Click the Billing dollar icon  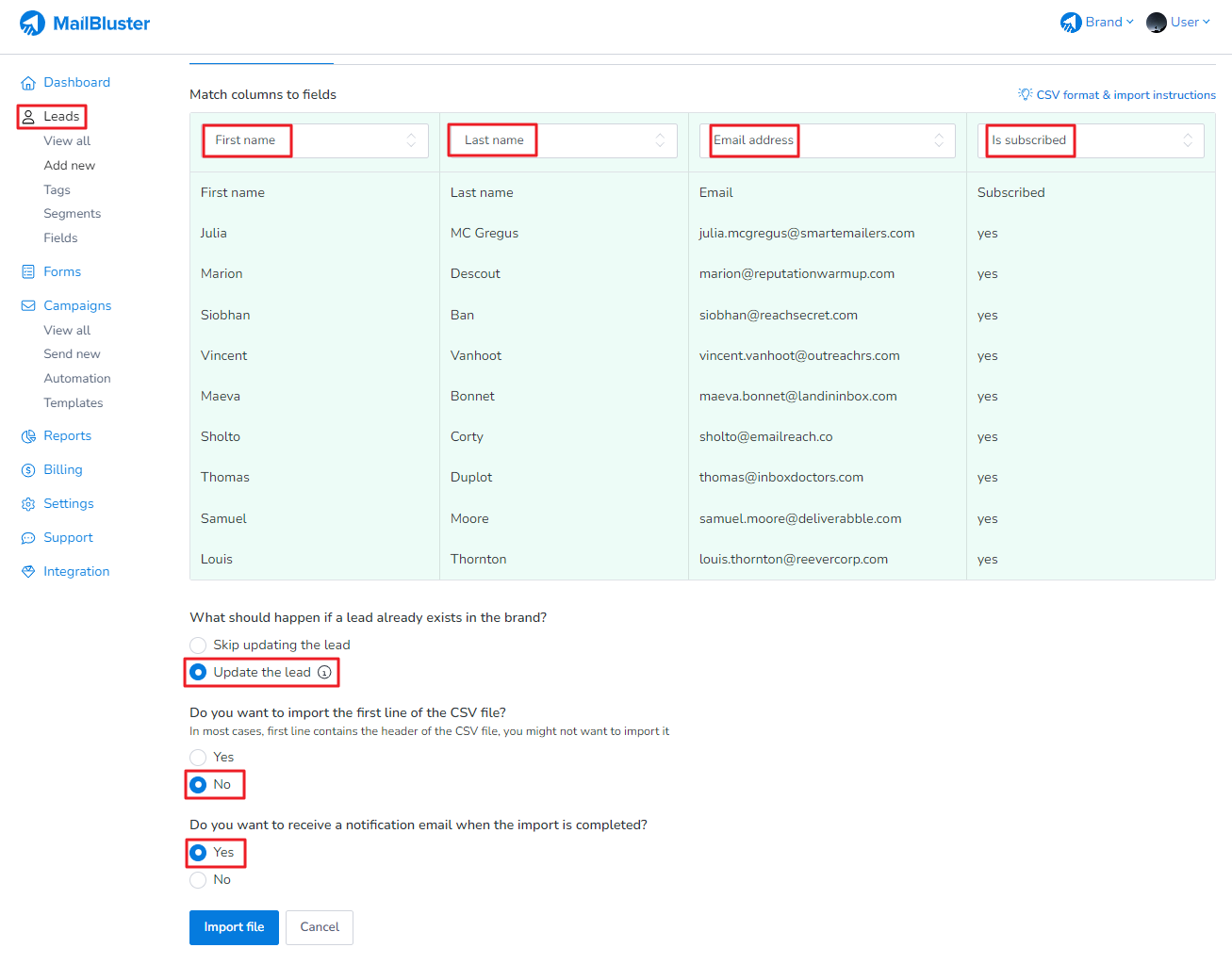(x=28, y=470)
